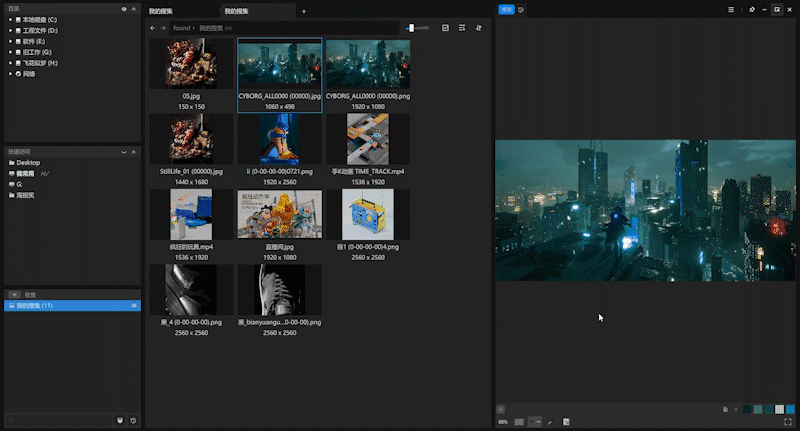
Task: Select the 05.jpg thumbnail
Action: (191, 64)
